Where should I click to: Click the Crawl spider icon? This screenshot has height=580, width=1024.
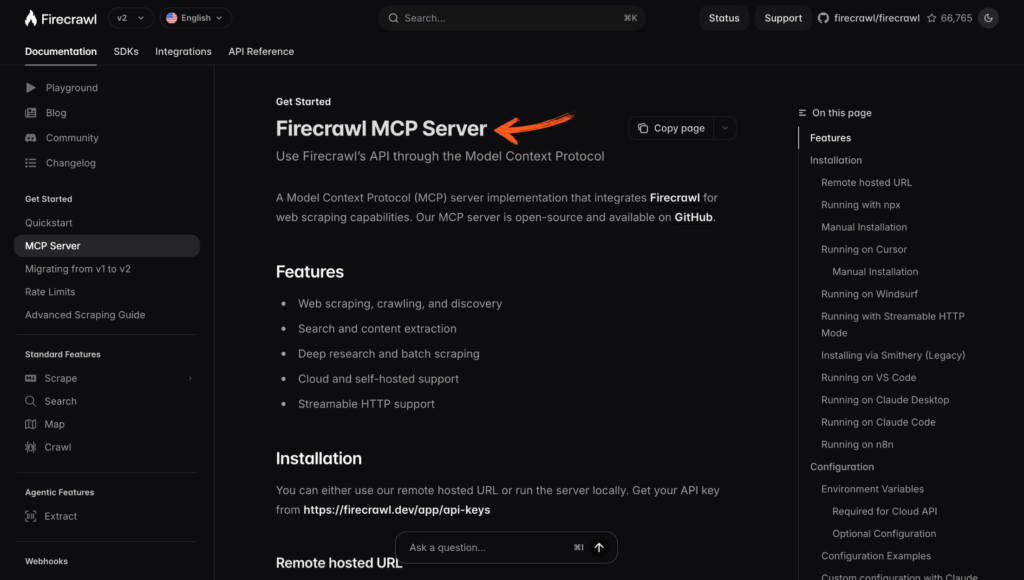tap(31, 447)
